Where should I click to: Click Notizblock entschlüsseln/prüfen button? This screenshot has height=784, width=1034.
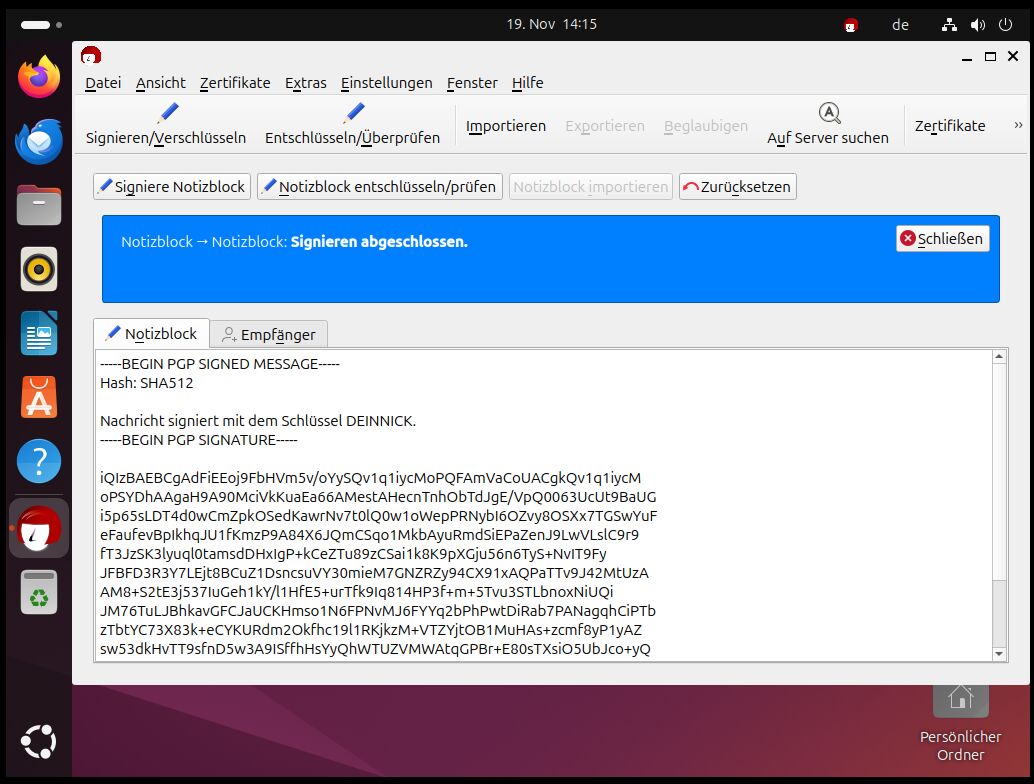coord(379,187)
